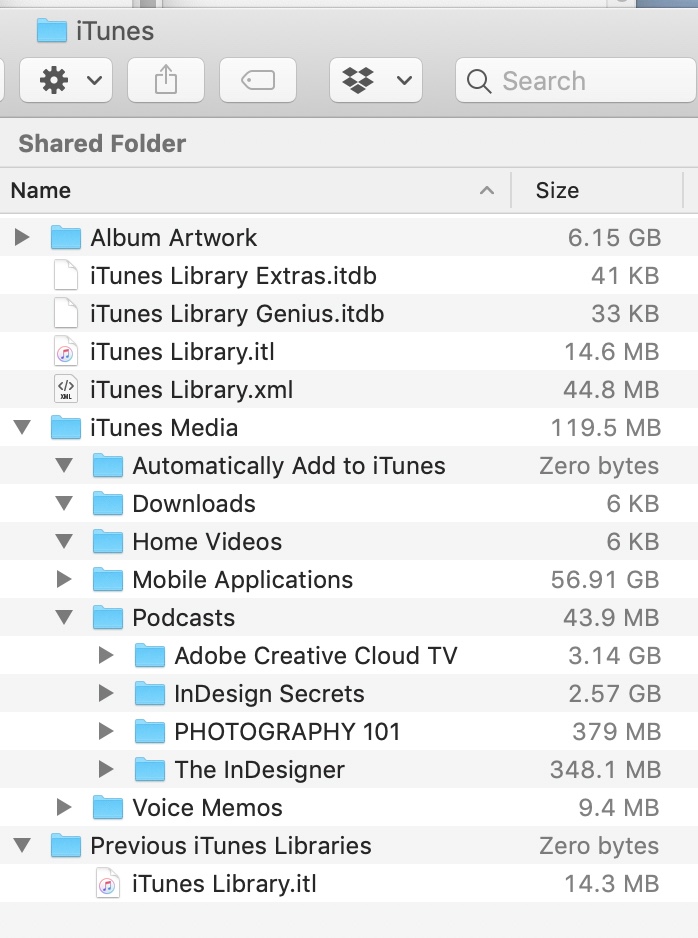Collapse the iTunes Media folder
Viewport: 698px width, 938px height.
coord(22,428)
